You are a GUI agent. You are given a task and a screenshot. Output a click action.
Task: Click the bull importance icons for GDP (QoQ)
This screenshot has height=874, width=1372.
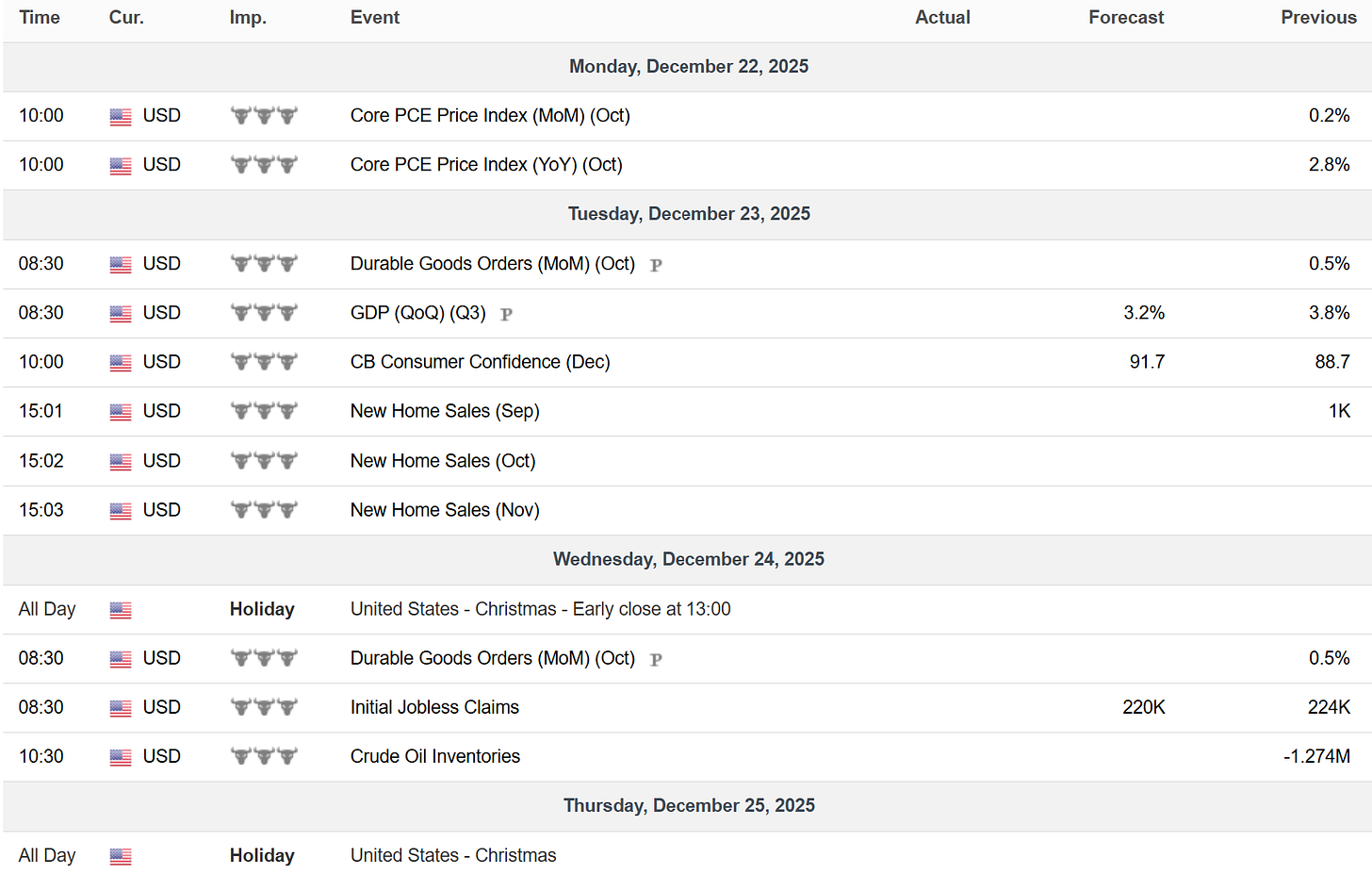(264, 313)
